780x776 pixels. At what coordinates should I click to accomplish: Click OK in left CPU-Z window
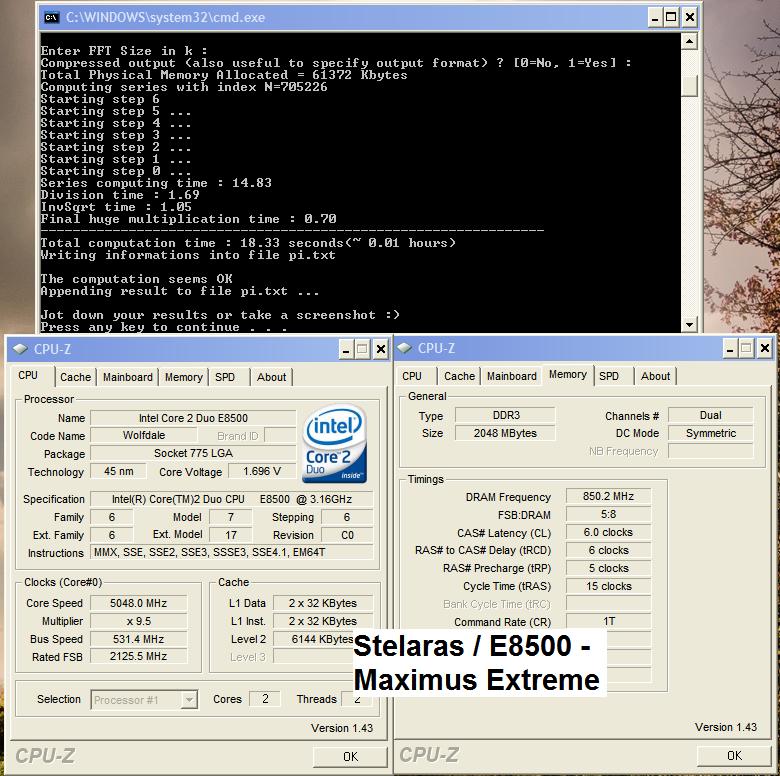click(x=350, y=757)
